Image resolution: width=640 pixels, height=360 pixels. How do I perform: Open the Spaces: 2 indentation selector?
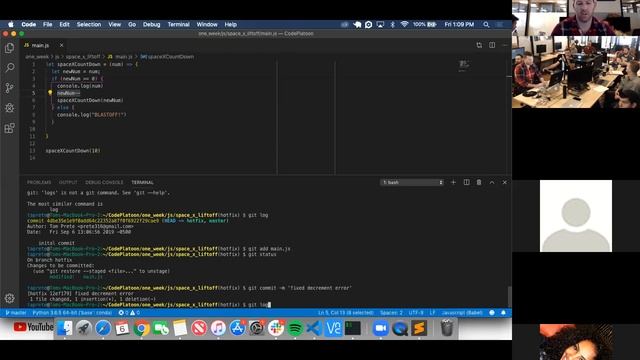pyautogui.click(x=391, y=313)
